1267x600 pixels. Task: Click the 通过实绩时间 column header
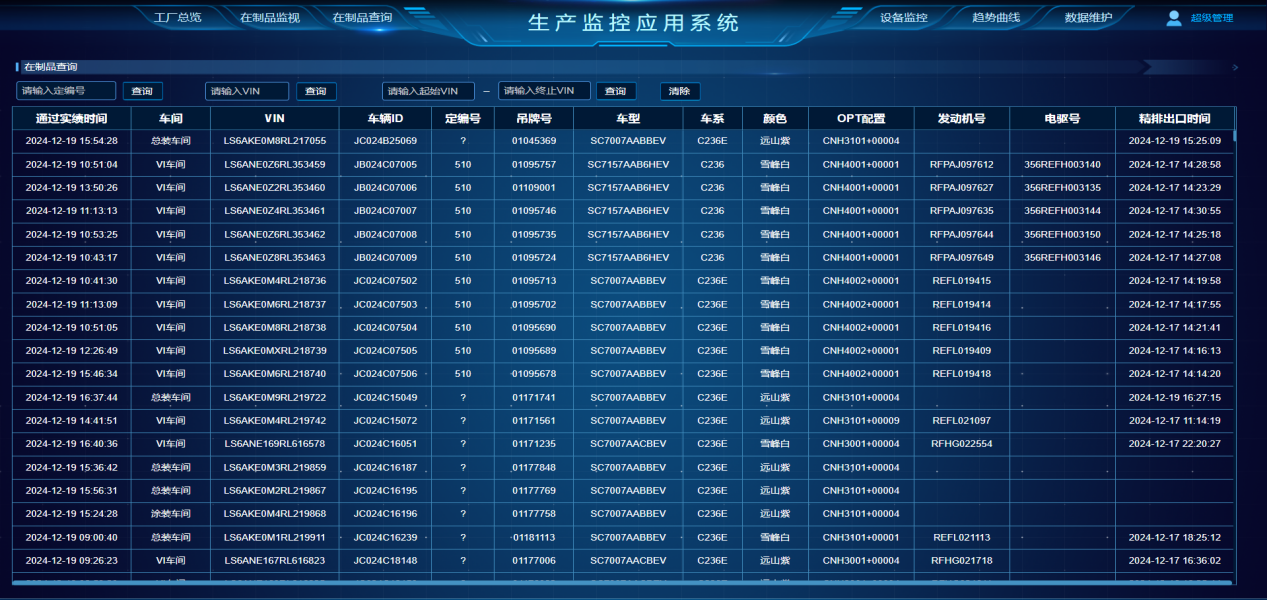(x=71, y=118)
